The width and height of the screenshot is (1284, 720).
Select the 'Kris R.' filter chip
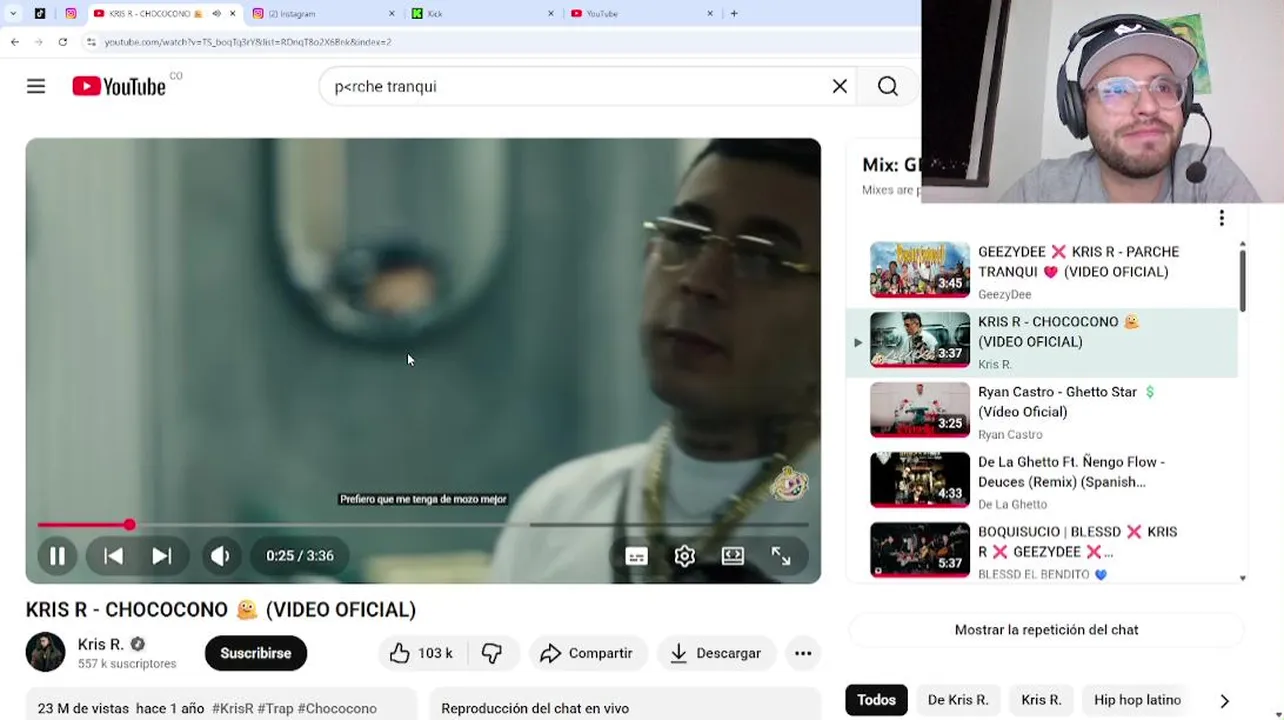pos(1041,700)
